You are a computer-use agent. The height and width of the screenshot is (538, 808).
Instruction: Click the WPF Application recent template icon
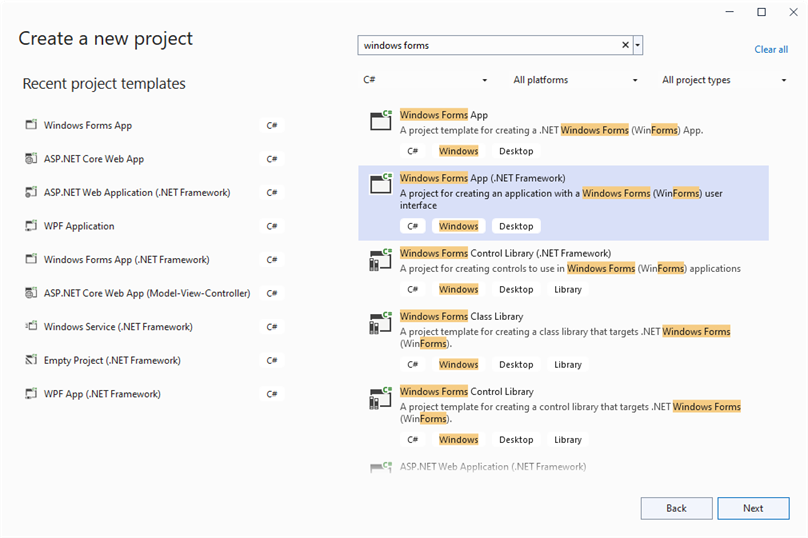[31, 226]
